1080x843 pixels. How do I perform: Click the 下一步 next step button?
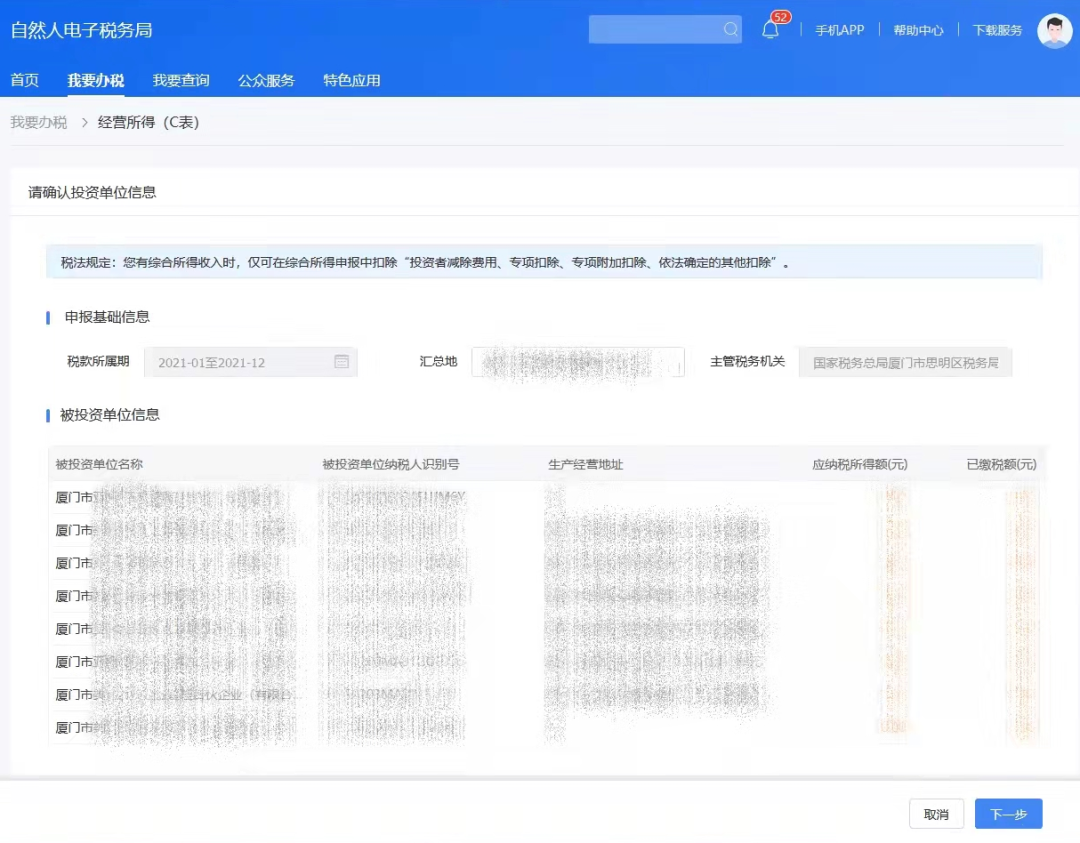click(x=1008, y=814)
